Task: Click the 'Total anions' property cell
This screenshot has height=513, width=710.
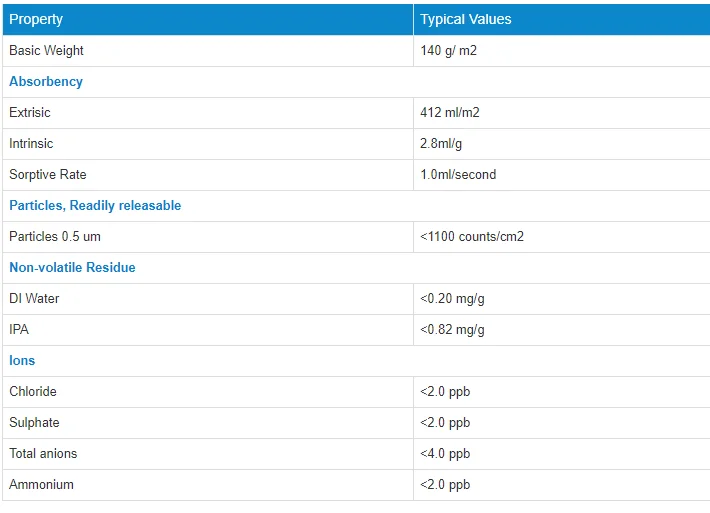Action: tap(208, 454)
